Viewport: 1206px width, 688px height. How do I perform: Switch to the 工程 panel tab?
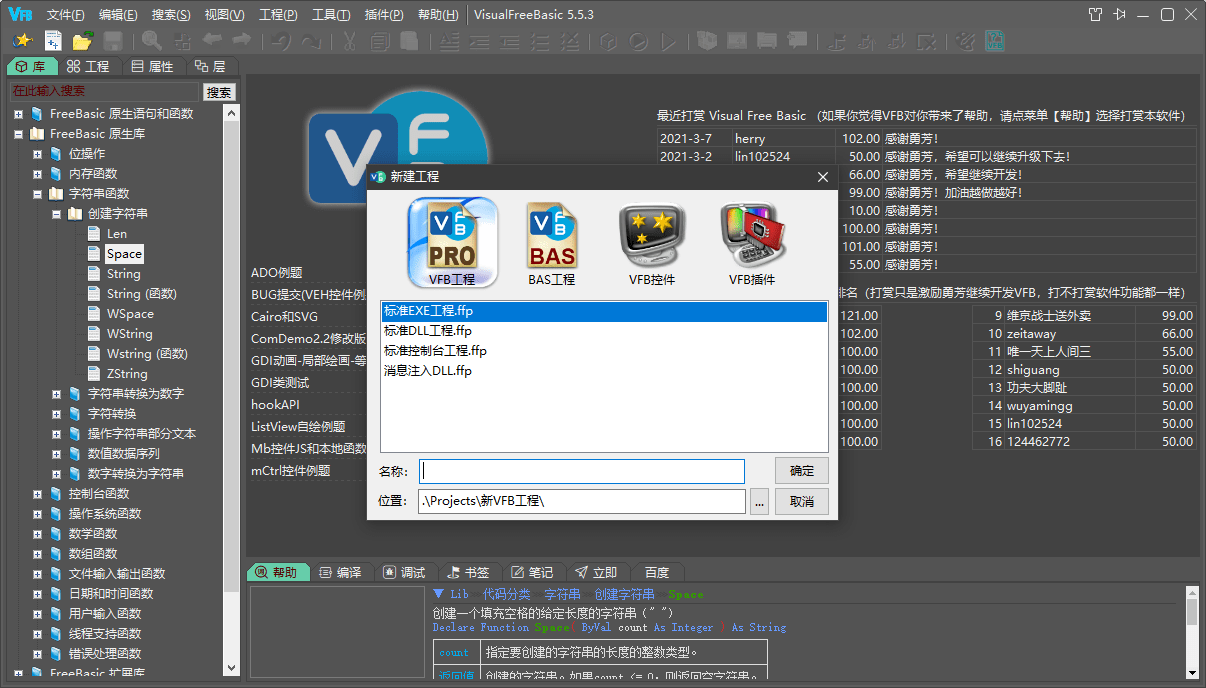point(89,66)
